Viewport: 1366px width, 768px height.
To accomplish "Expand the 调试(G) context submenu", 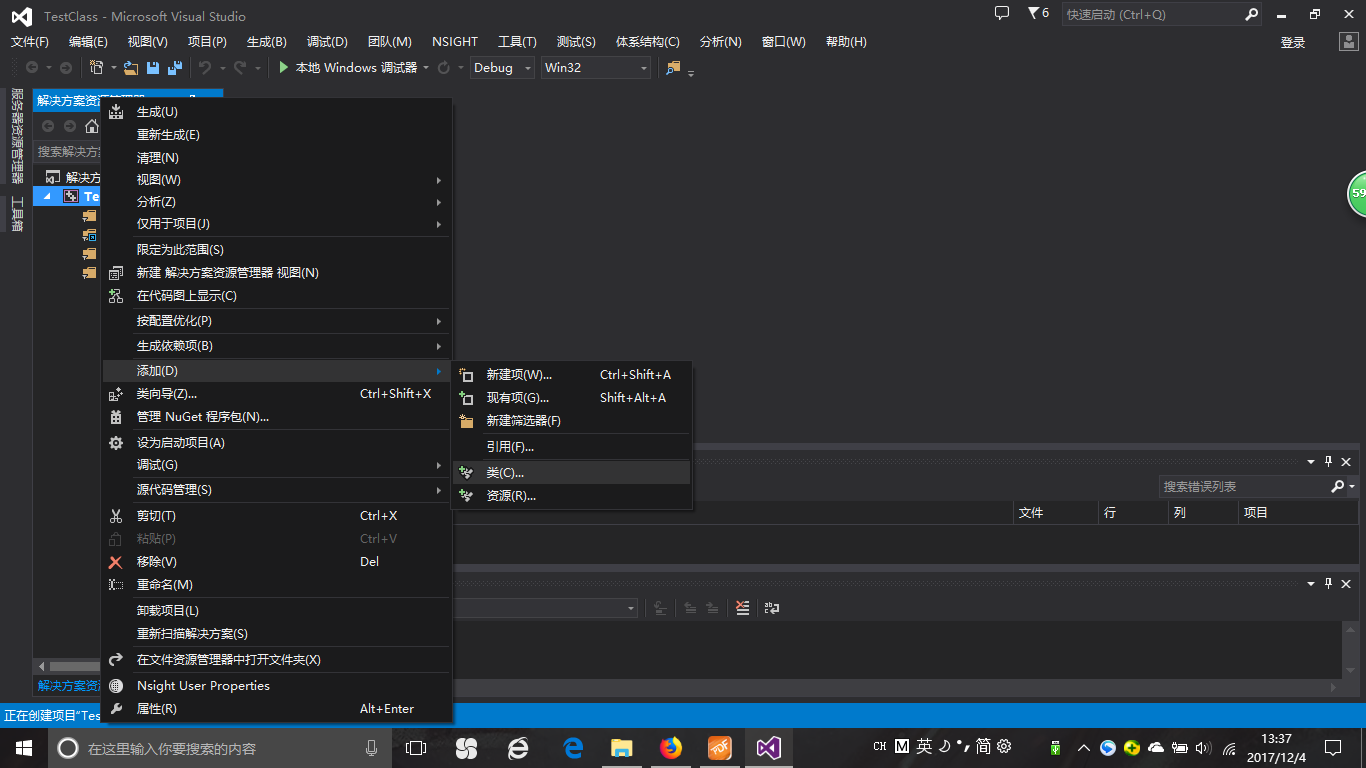I will click(277, 464).
